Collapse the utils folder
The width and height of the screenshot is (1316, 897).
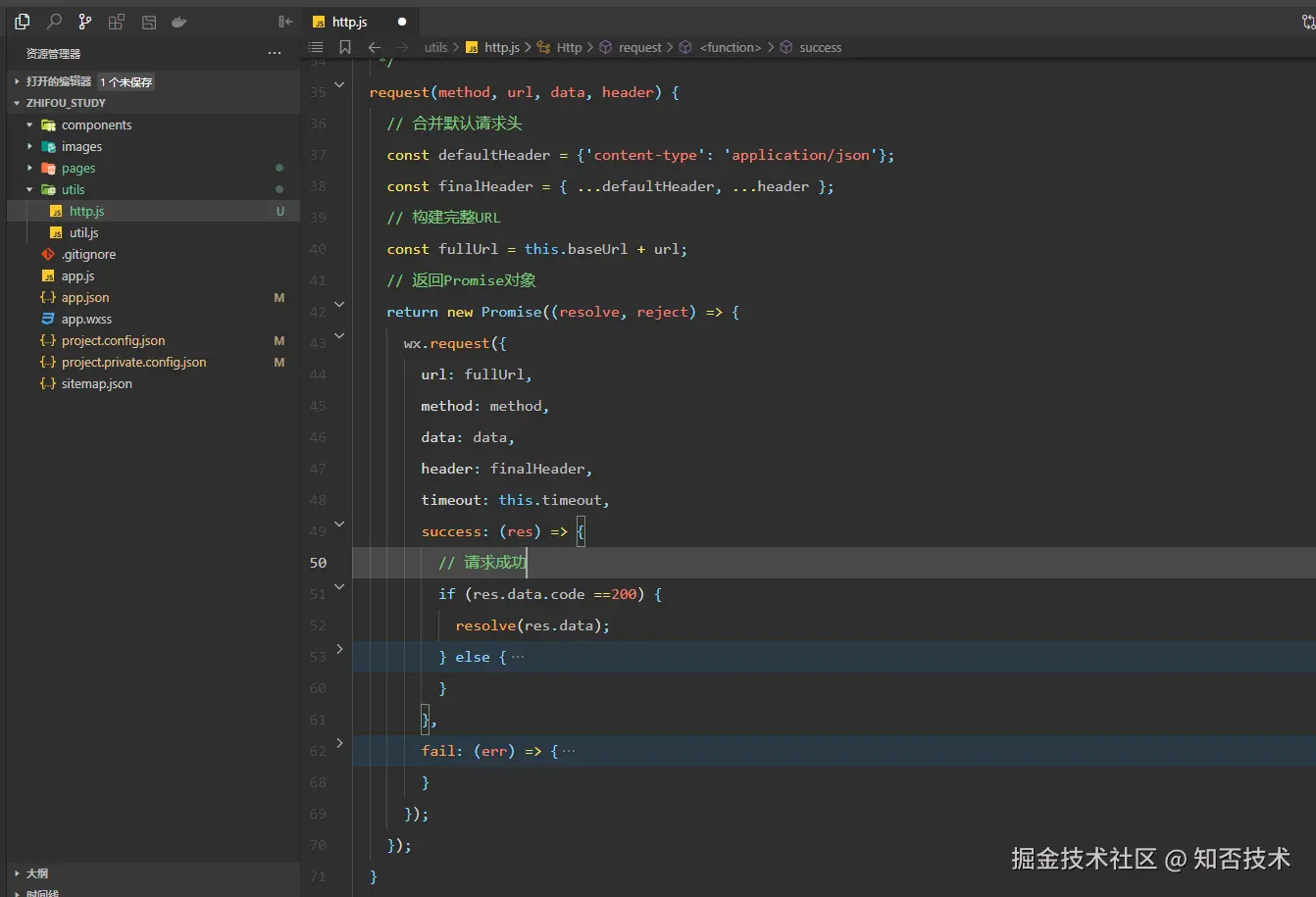pyautogui.click(x=73, y=190)
